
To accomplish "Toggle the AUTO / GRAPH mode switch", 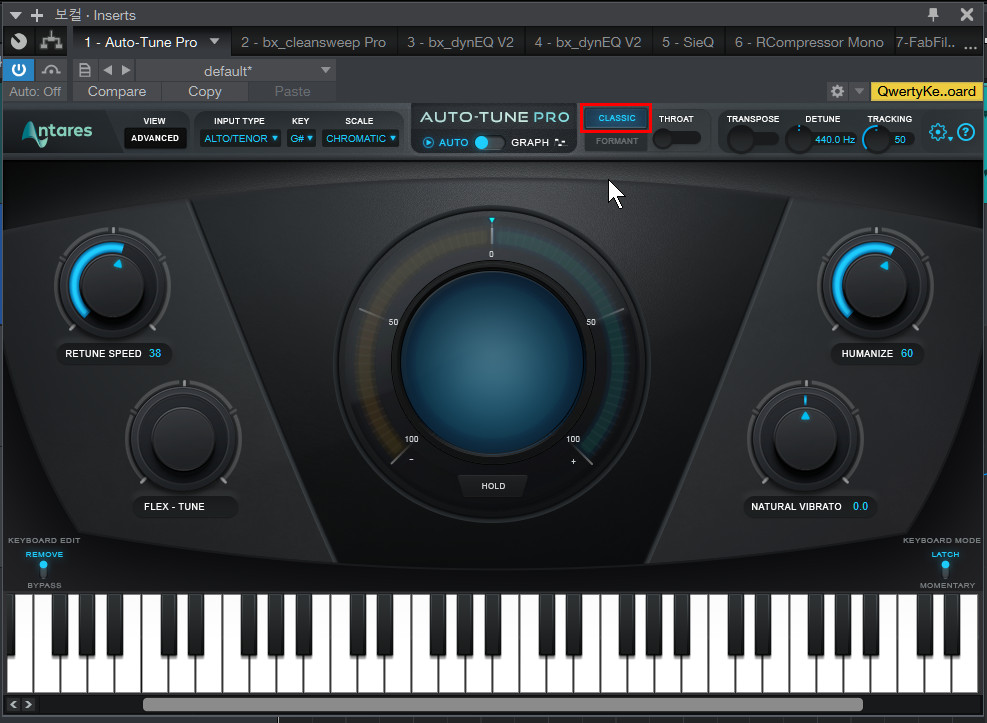I will pos(489,143).
